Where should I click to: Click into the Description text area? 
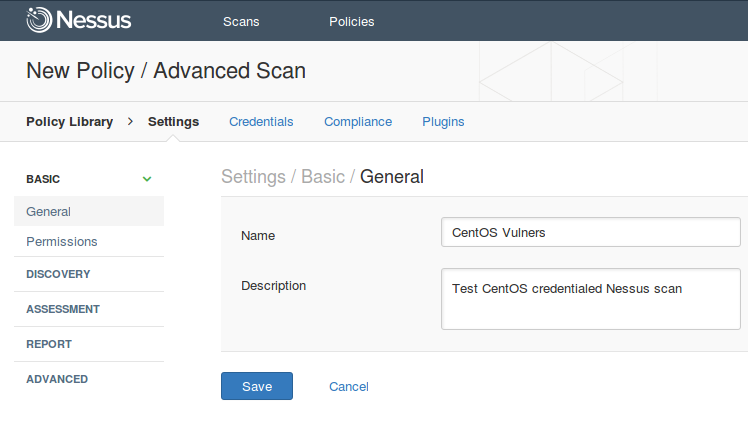click(x=591, y=299)
